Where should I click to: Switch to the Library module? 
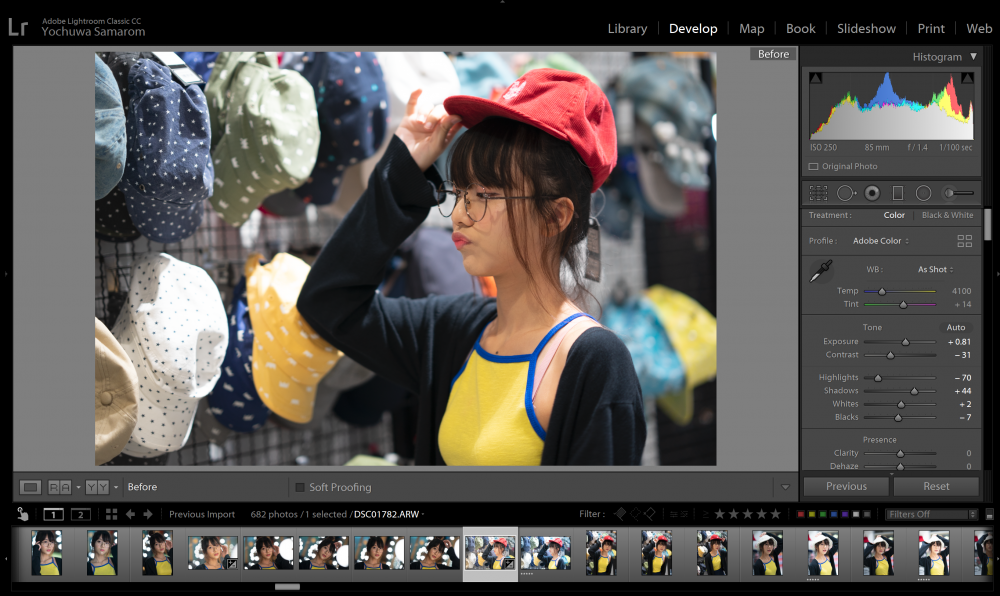627,29
